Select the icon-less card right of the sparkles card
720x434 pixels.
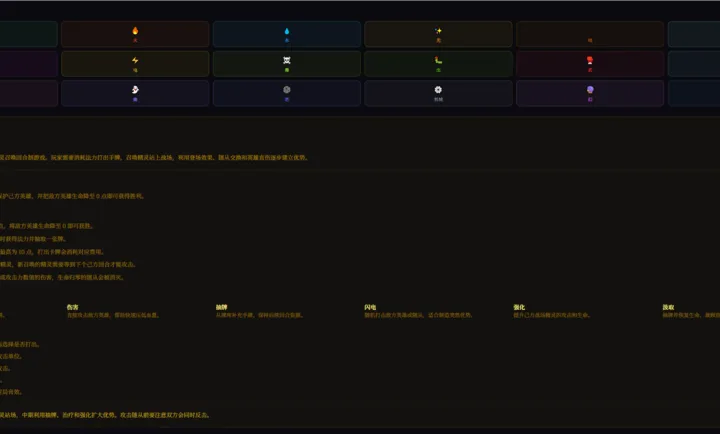pyautogui.click(x=590, y=34)
